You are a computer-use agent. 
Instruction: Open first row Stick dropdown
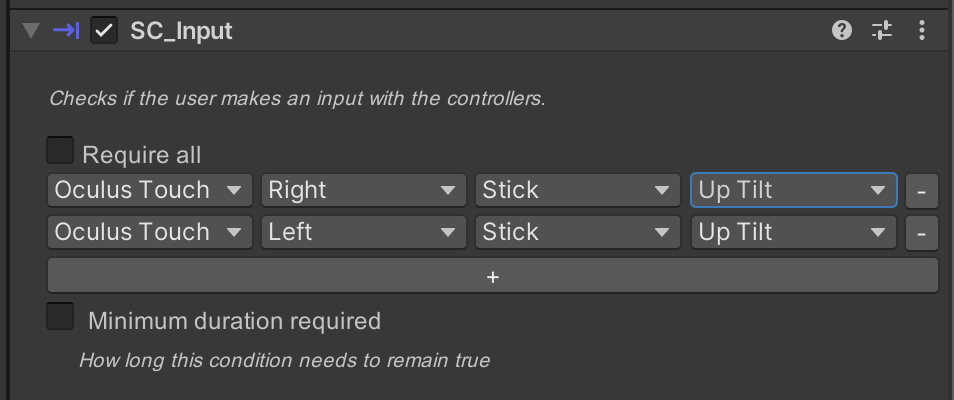(577, 190)
